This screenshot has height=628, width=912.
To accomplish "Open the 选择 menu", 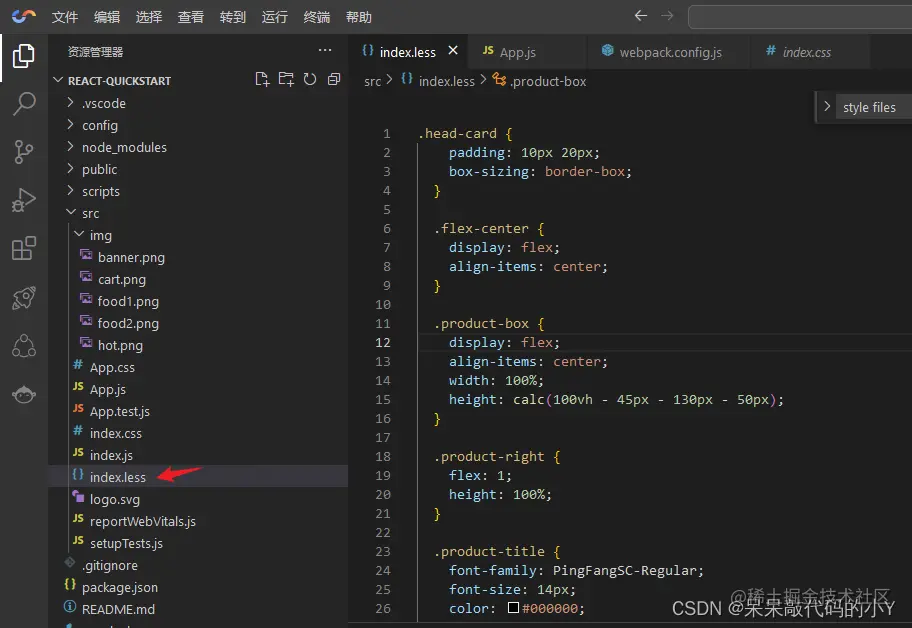I will [149, 17].
